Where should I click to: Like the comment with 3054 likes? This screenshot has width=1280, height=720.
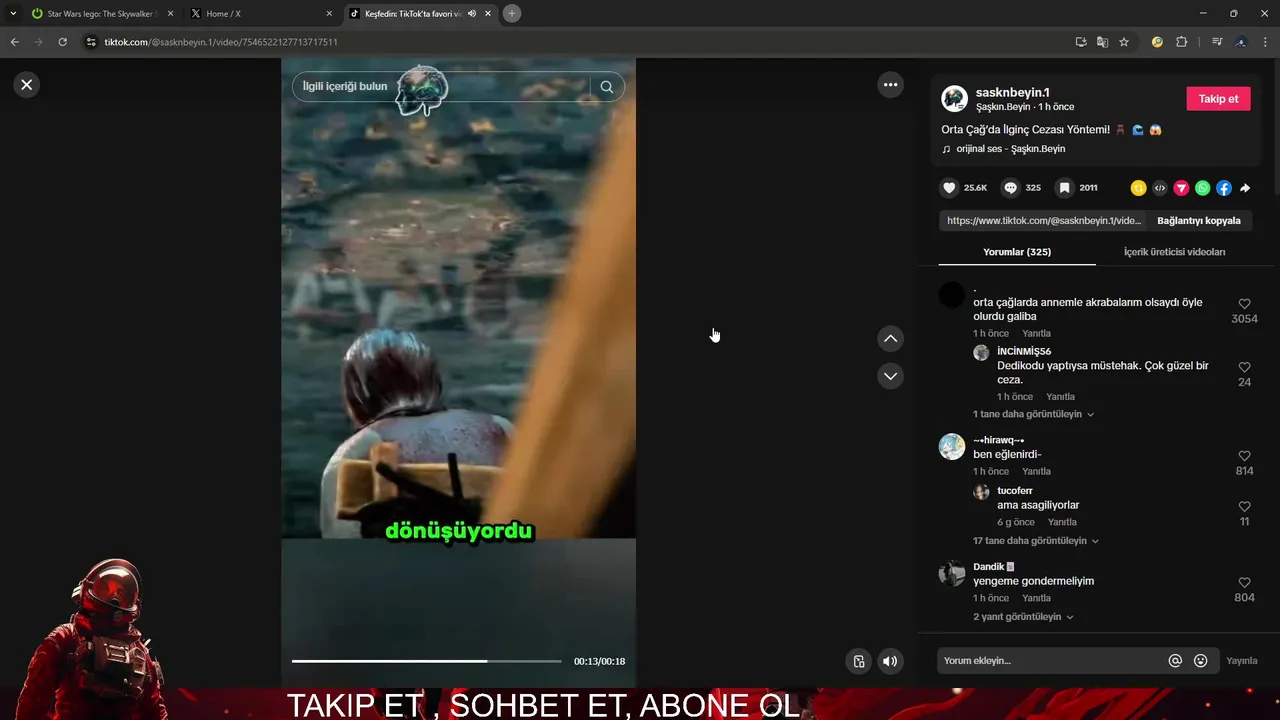[1244, 304]
